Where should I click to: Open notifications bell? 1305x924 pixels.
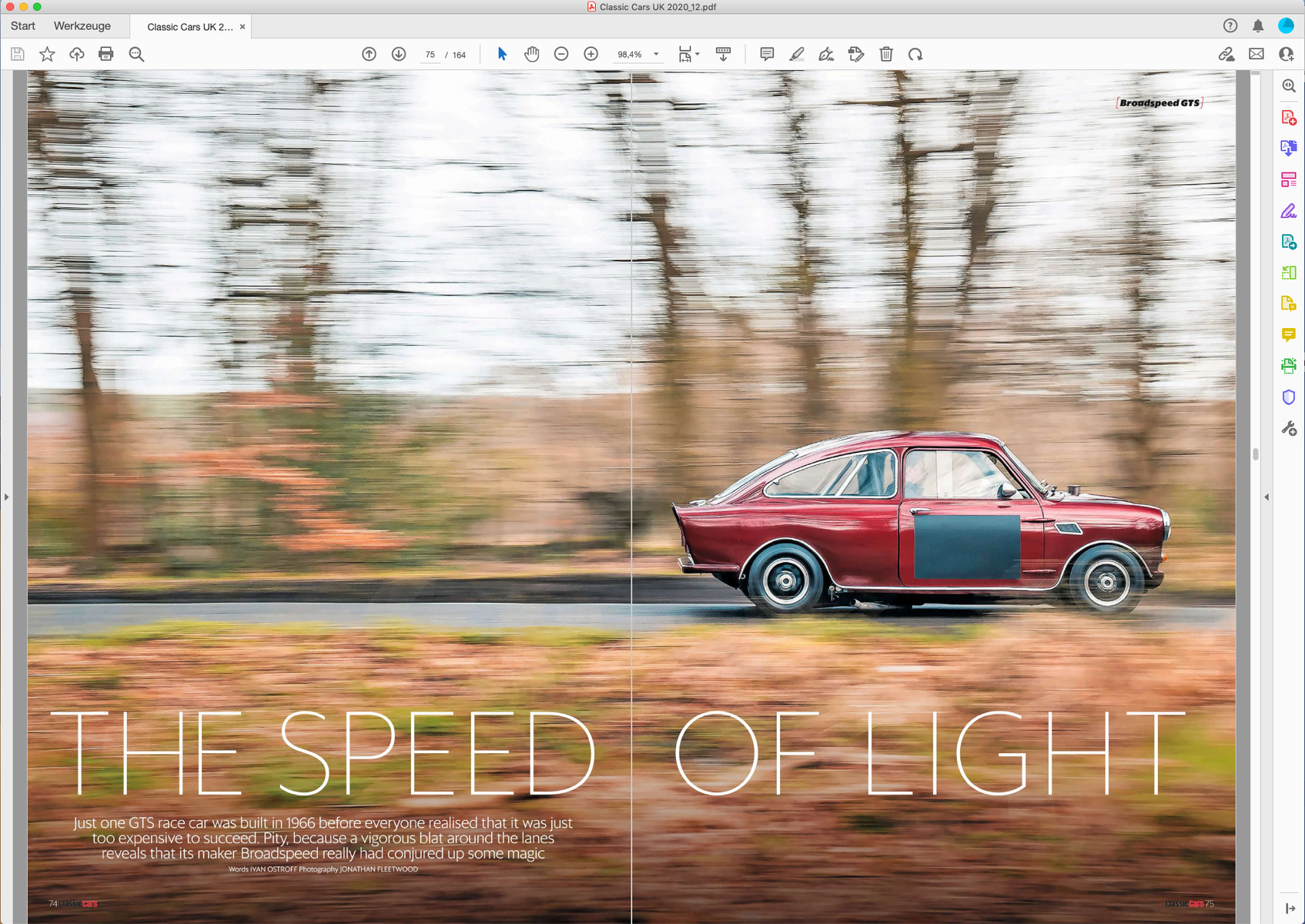pyautogui.click(x=1258, y=26)
